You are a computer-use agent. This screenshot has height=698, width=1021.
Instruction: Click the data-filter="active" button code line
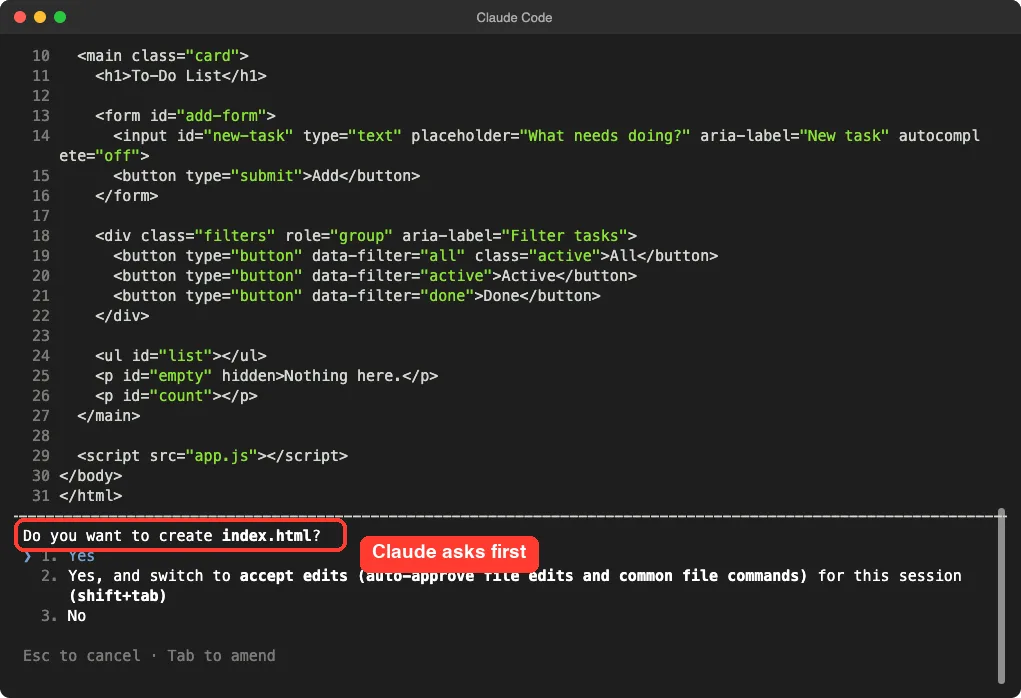(x=375, y=276)
